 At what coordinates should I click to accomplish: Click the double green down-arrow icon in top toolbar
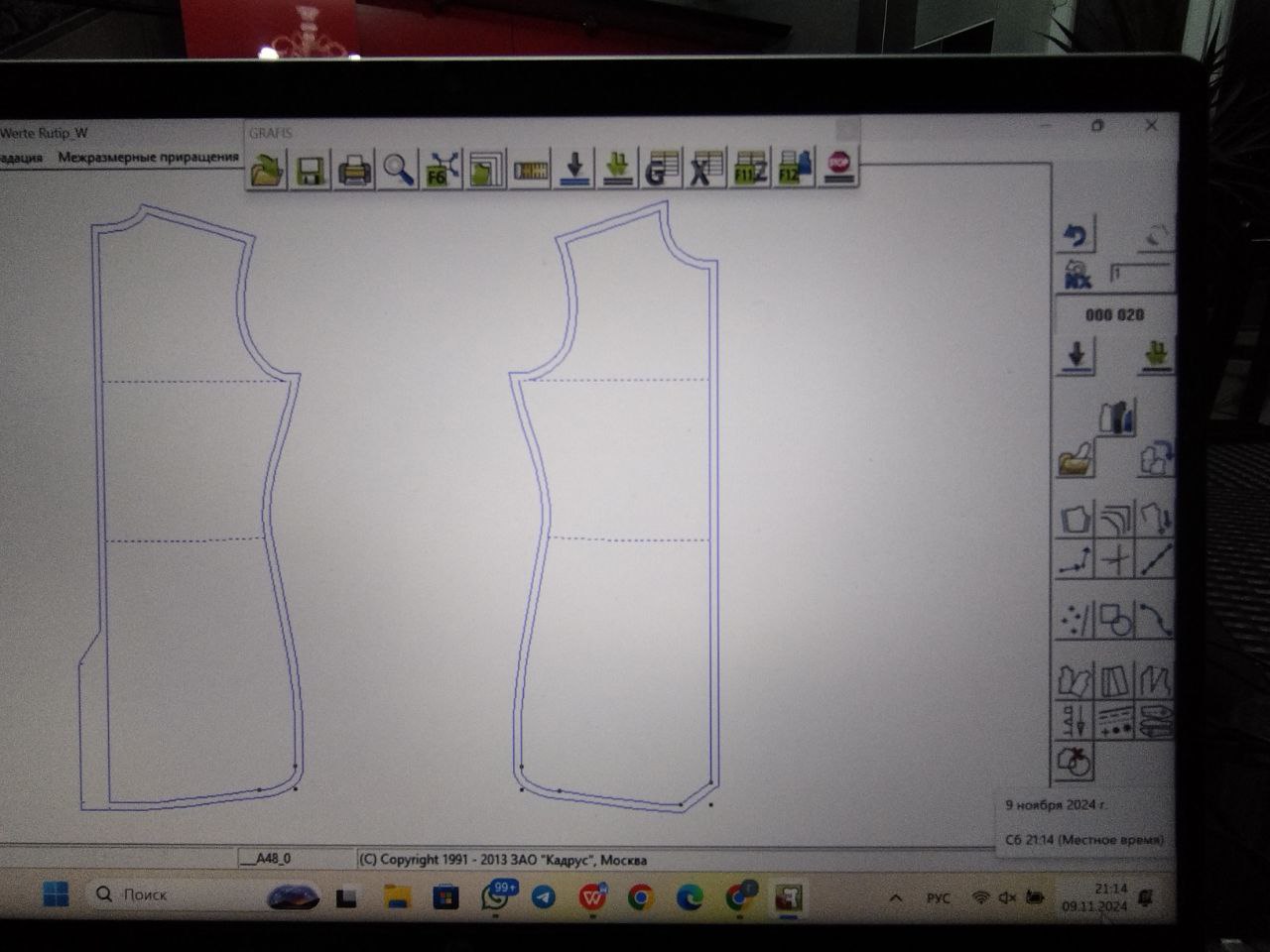pyautogui.click(x=618, y=168)
